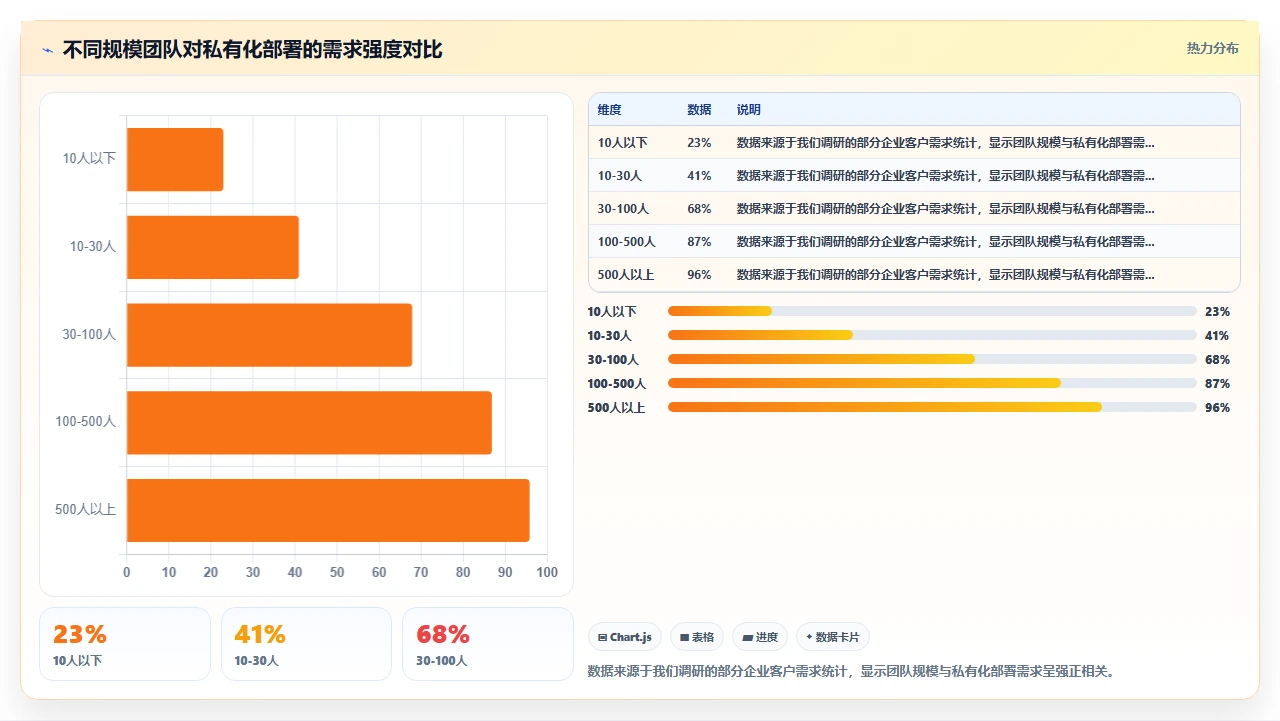
Task: Click the 50 tick on the chart x-axis
Action: [337, 573]
